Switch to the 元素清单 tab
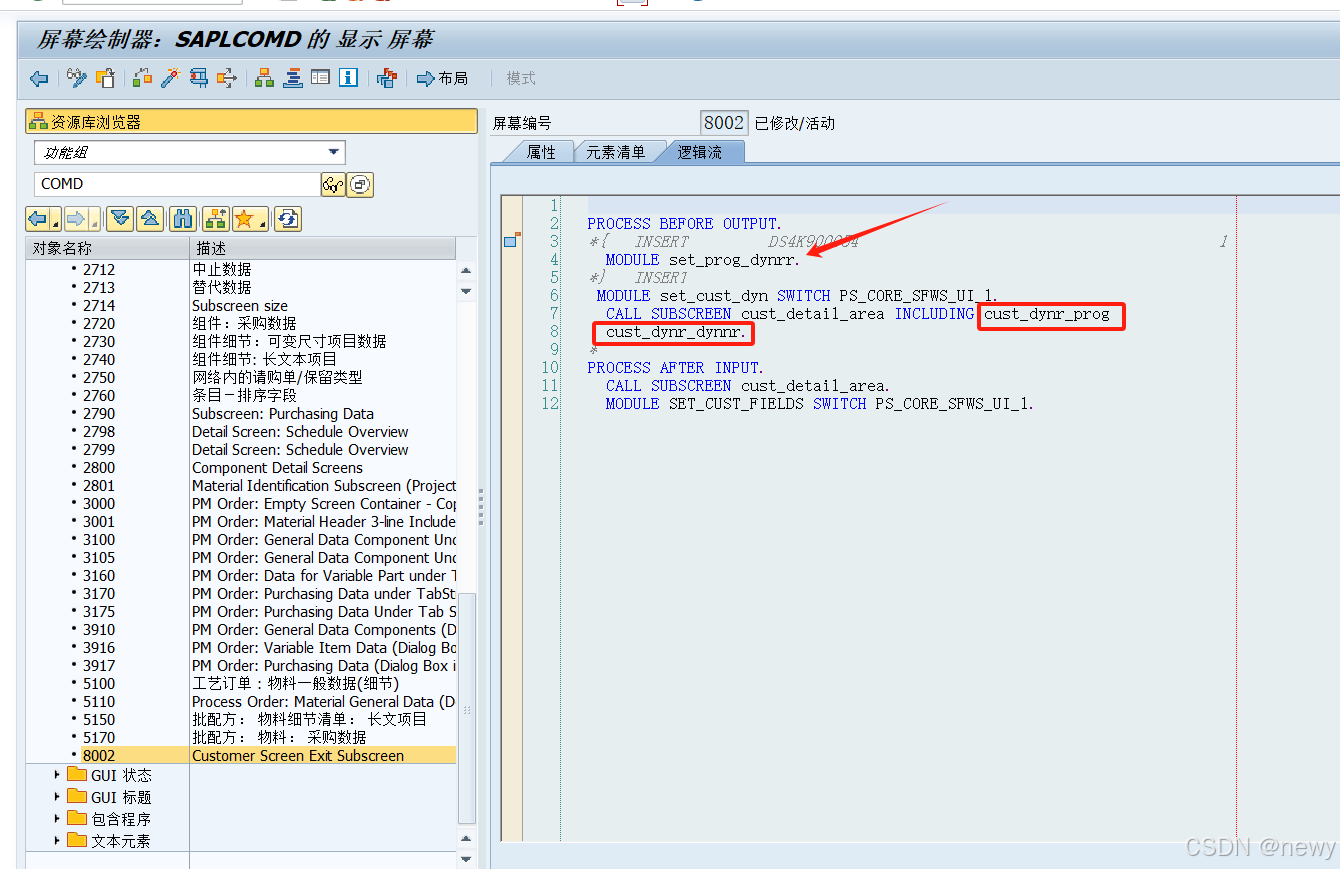This screenshot has width=1340, height=869. pyautogui.click(x=615, y=152)
